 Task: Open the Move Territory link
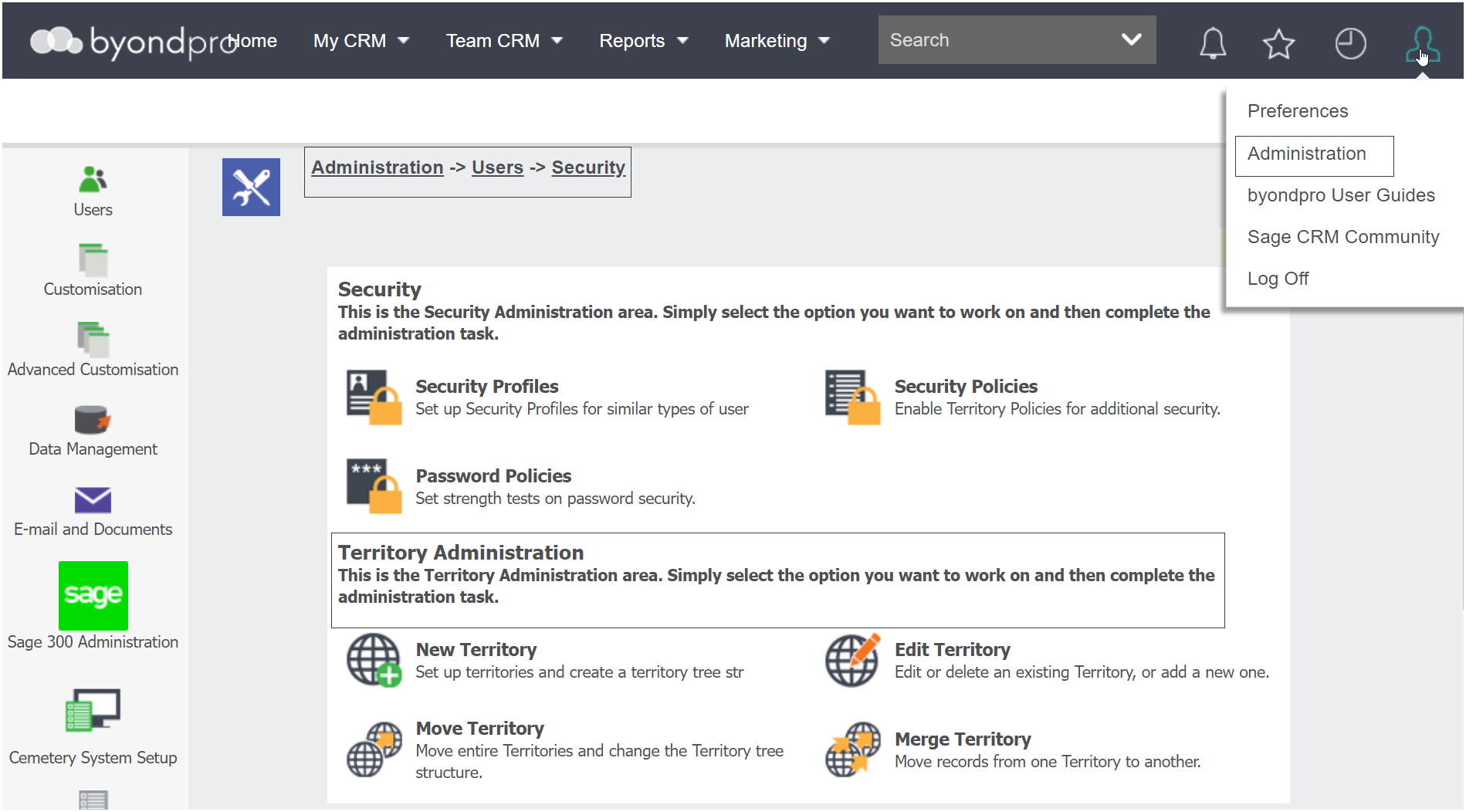coord(479,728)
